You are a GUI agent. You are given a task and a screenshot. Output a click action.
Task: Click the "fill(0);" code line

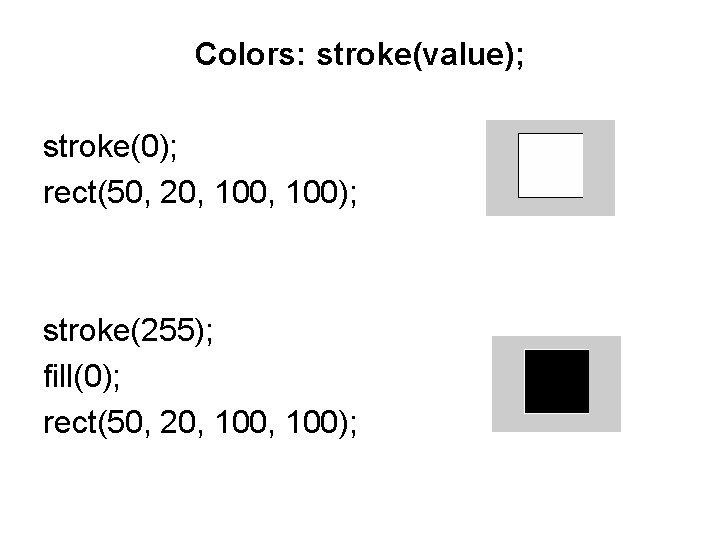coord(82,377)
